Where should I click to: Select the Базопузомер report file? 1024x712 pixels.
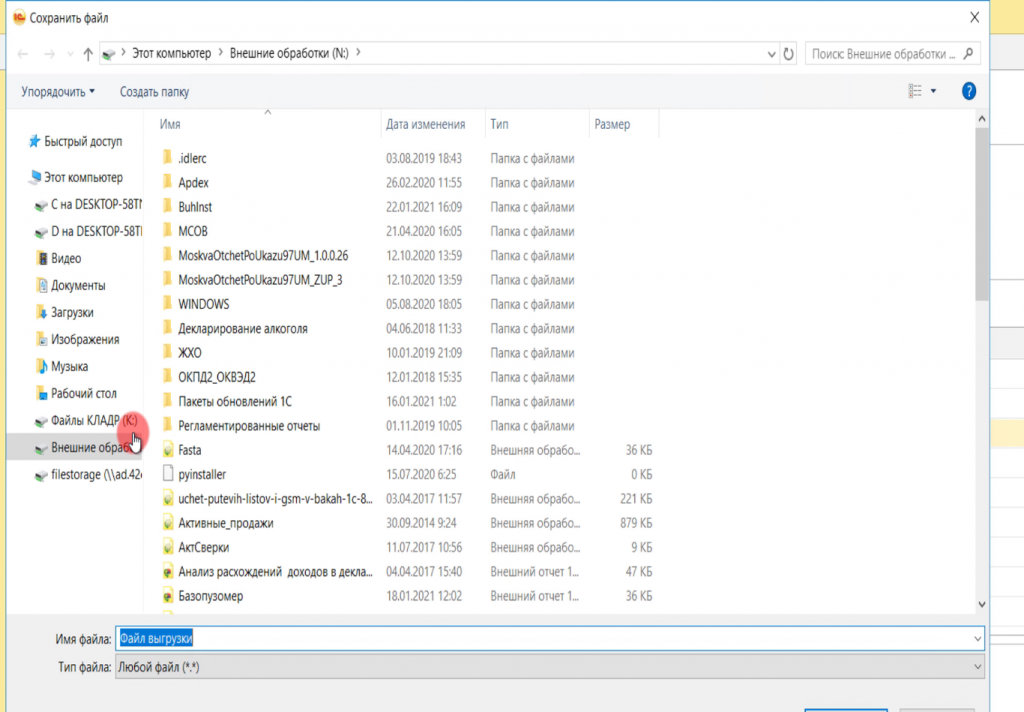210,596
